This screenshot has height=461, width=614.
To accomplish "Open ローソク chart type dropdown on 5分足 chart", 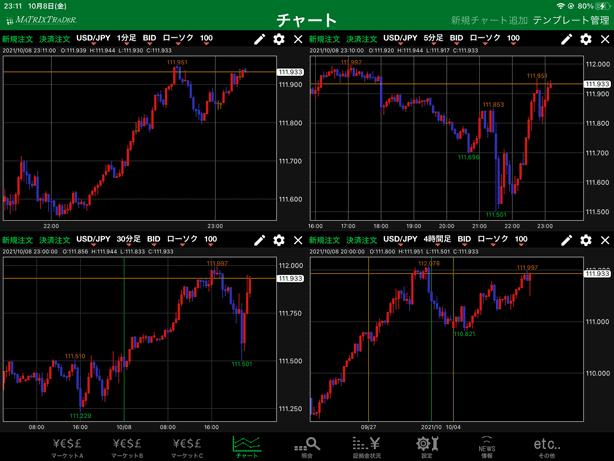I will 485,38.
